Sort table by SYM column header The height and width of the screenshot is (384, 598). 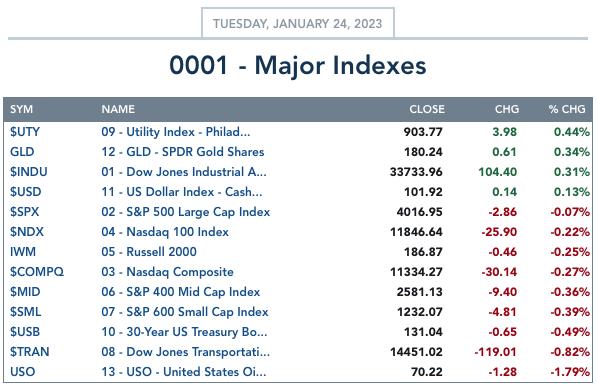21,109
